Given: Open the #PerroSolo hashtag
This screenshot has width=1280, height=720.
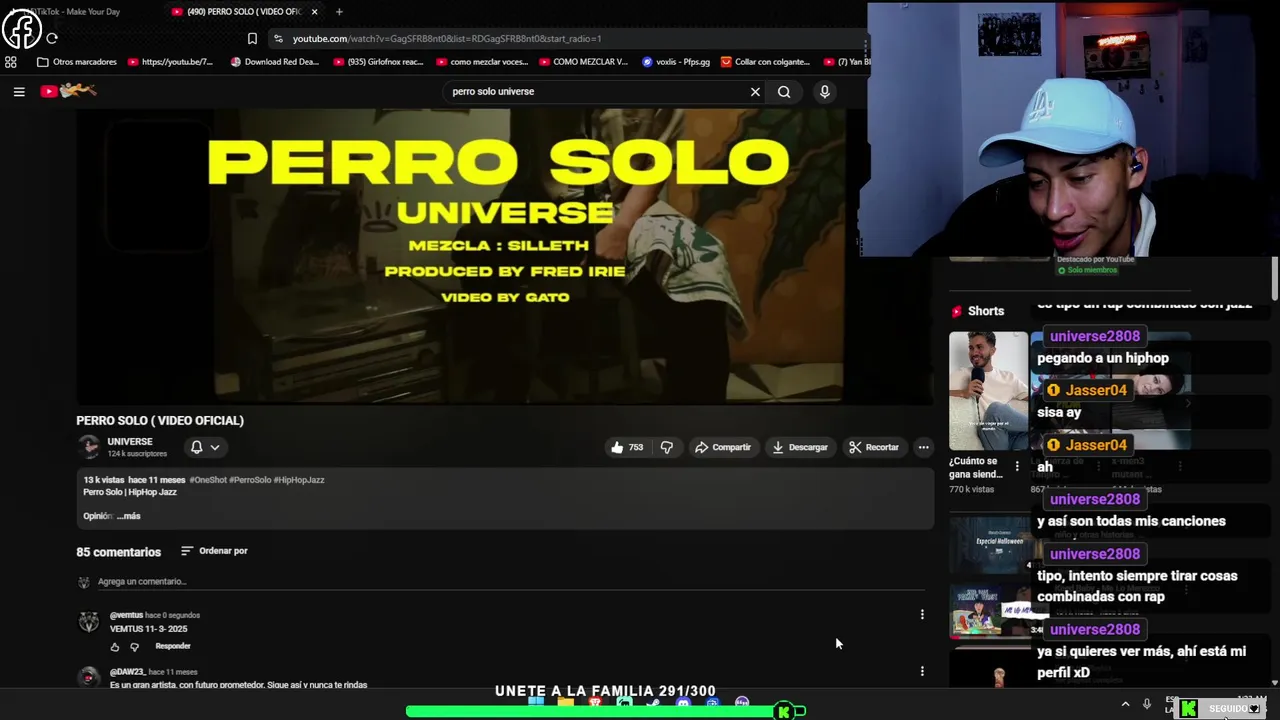Looking at the screenshot, I should tap(250, 480).
